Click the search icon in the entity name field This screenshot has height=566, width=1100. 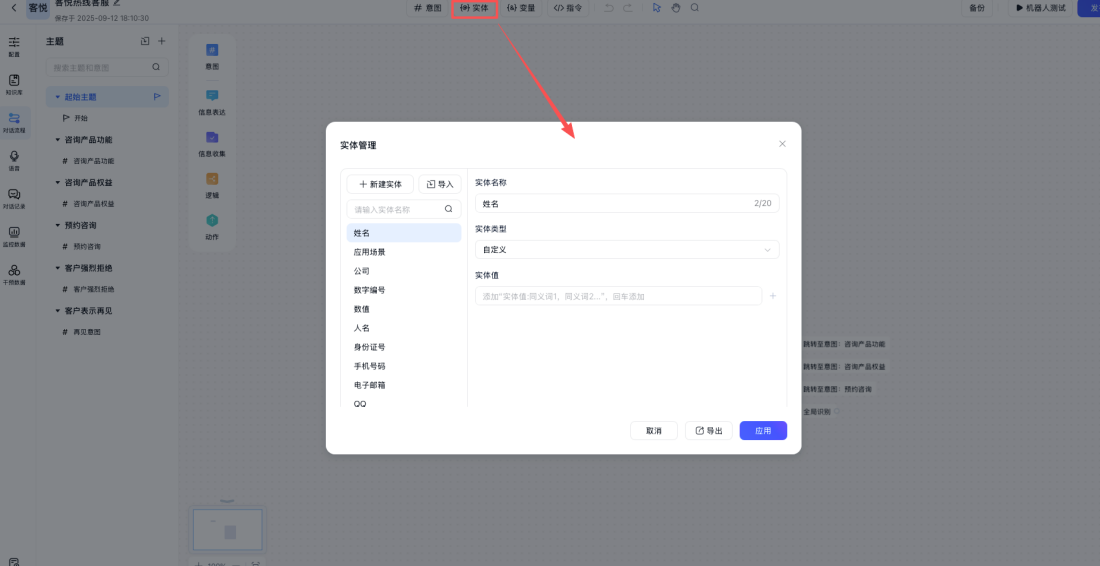click(449, 209)
